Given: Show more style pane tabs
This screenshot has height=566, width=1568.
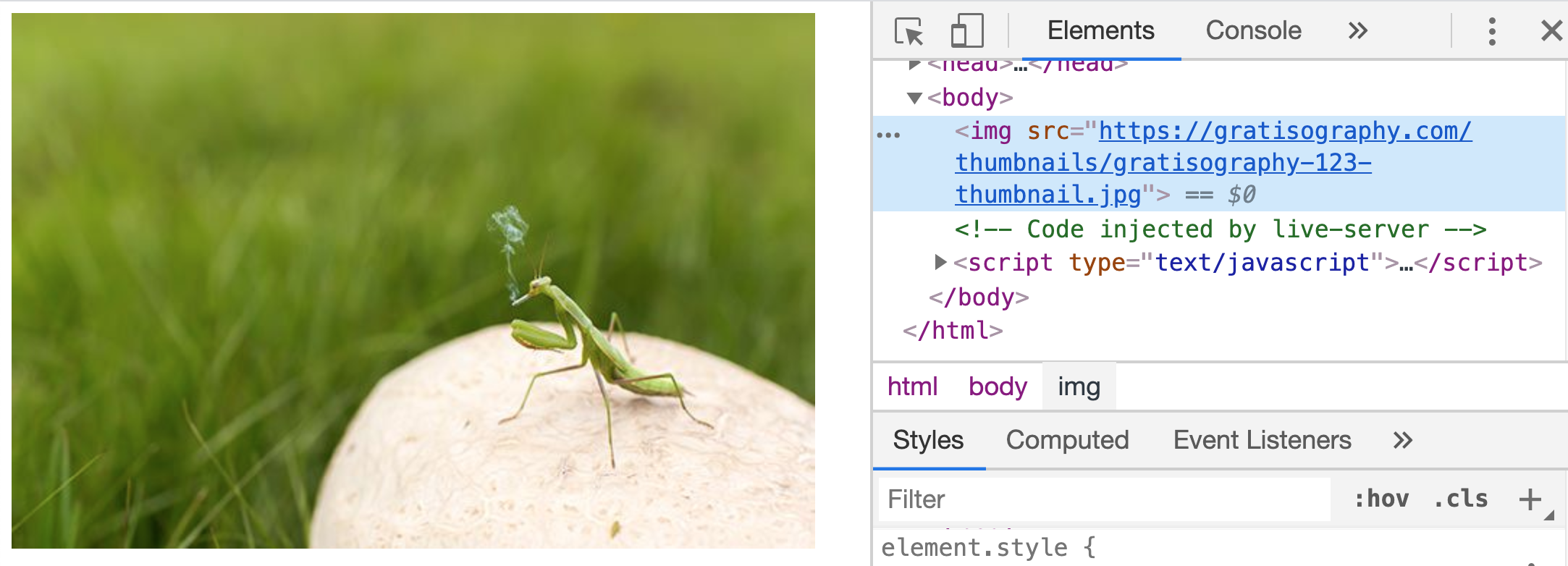Looking at the screenshot, I should click(1403, 440).
